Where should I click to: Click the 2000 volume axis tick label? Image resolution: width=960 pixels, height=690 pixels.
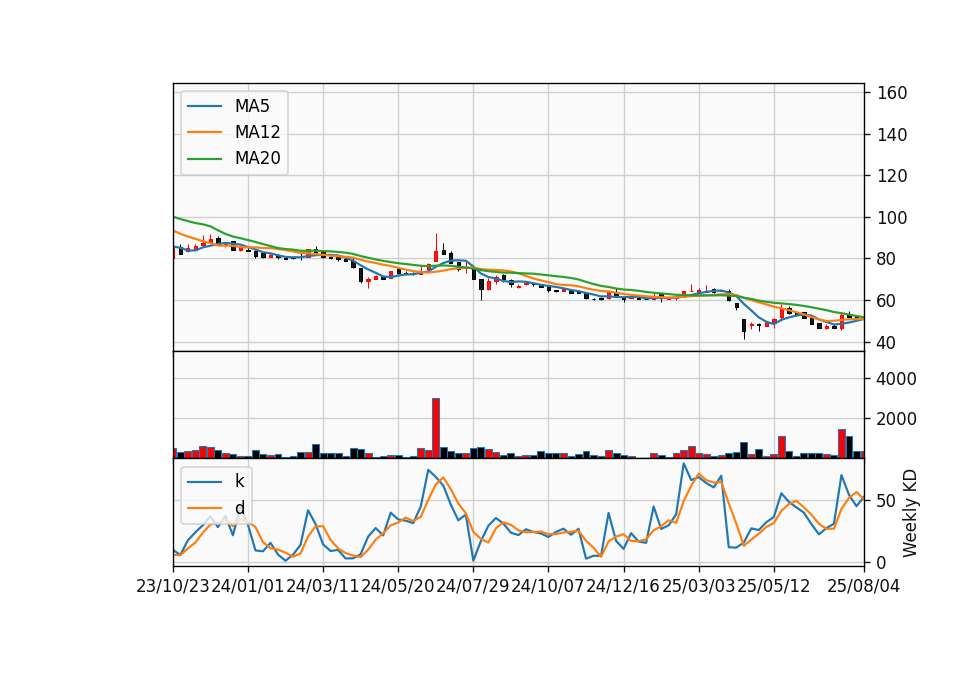[x=897, y=419]
